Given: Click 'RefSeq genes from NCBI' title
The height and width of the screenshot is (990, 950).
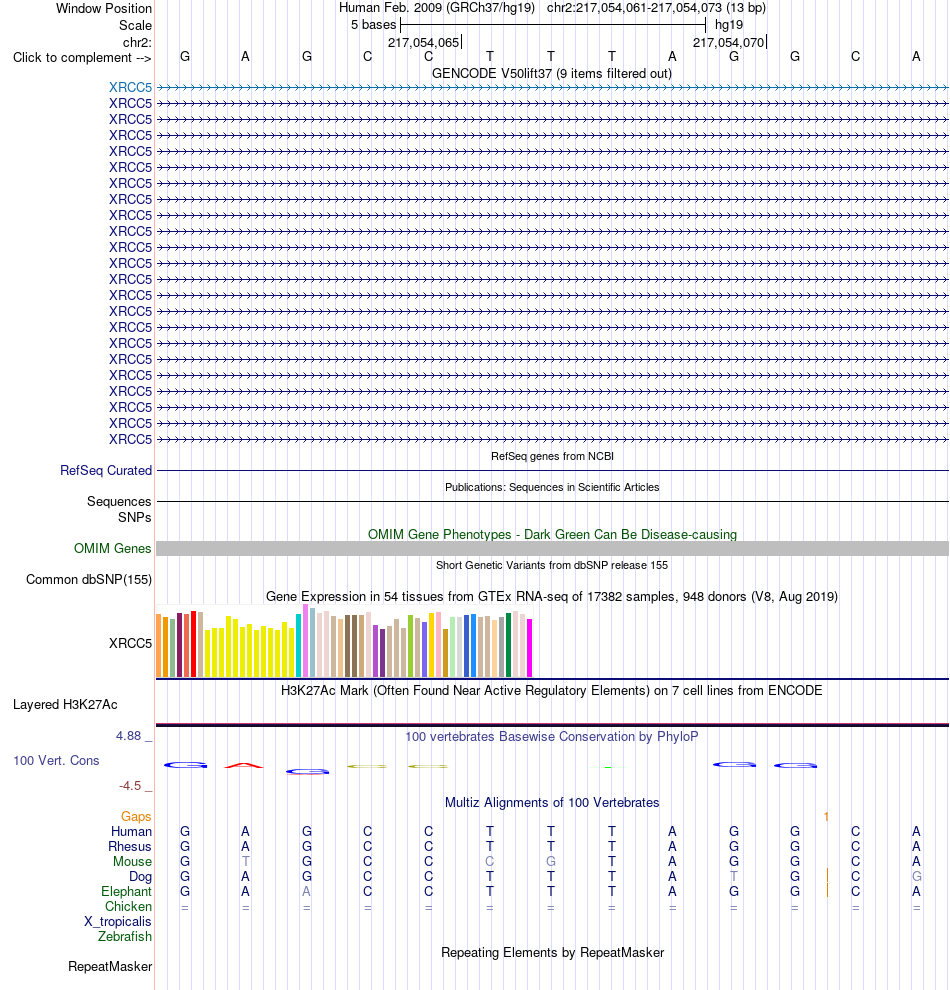Looking at the screenshot, I should (552, 456).
